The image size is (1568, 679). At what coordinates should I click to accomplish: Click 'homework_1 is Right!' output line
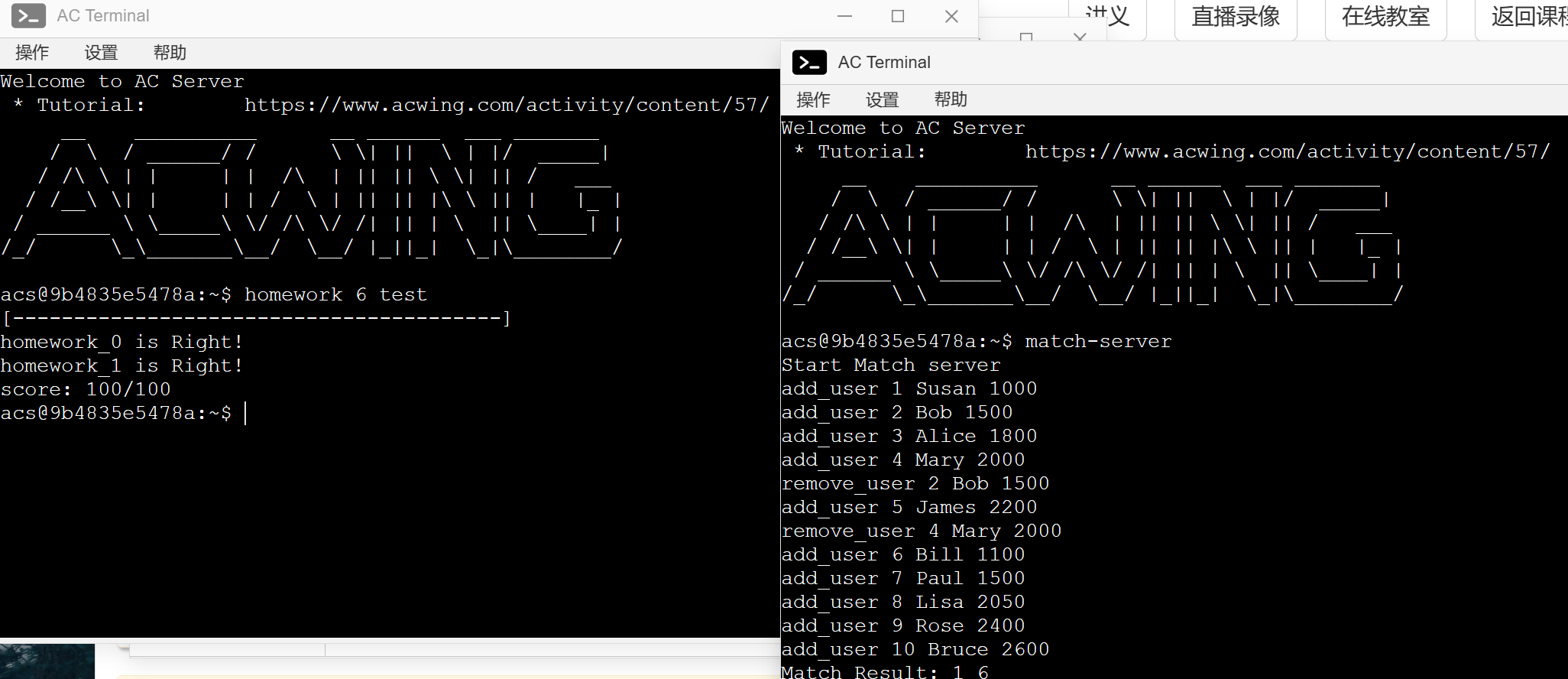pos(122,365)
